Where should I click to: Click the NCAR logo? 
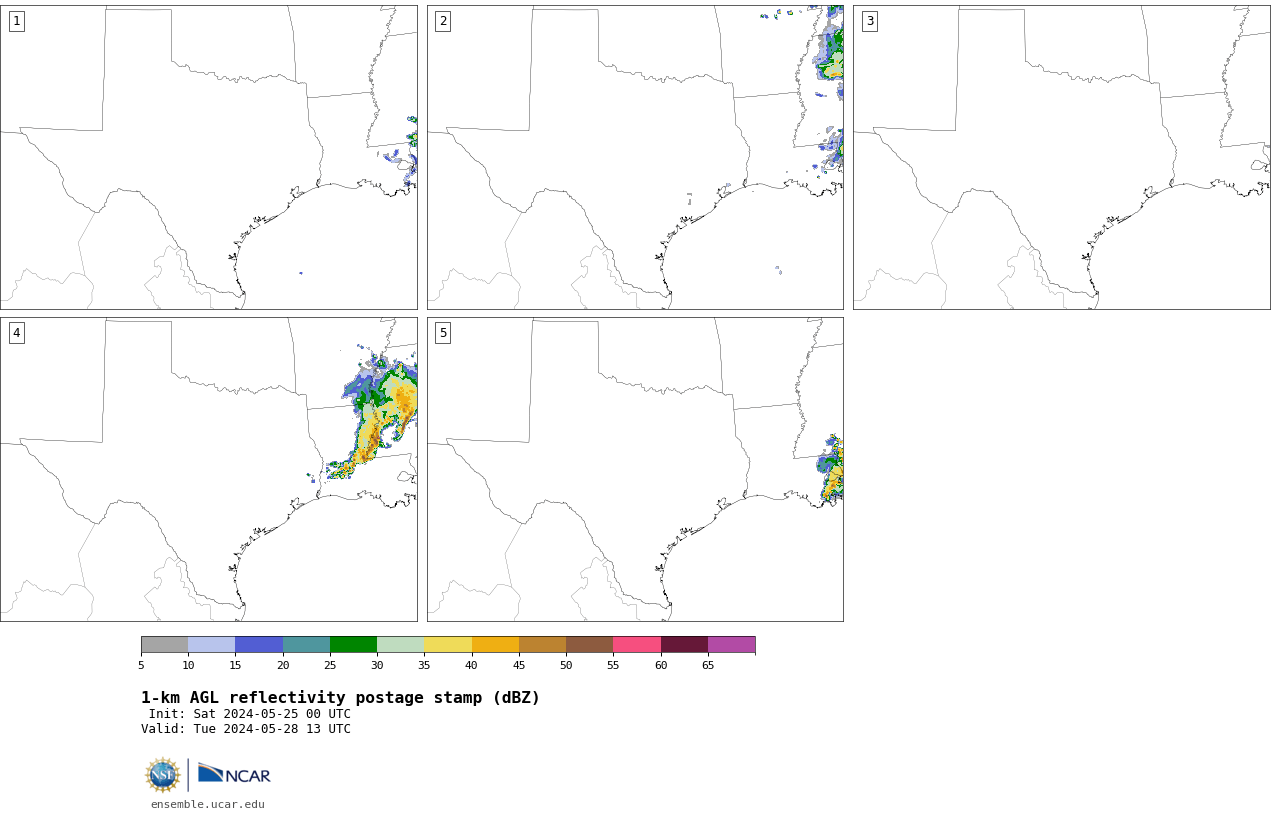234,774
